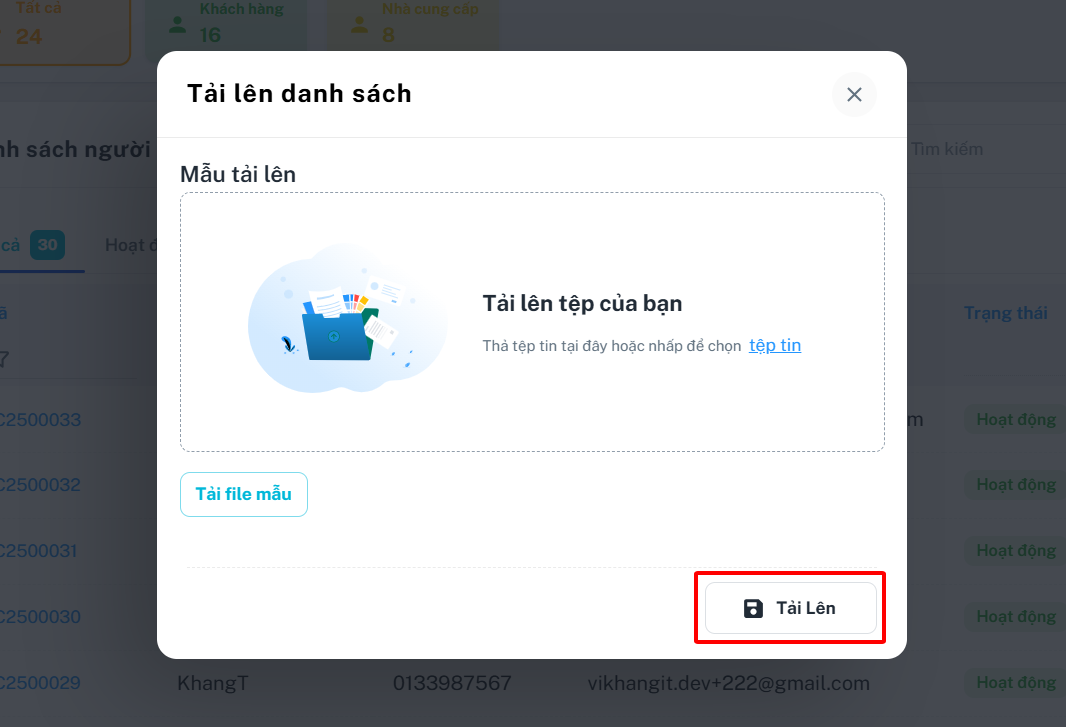Open user code C2500029
1066x727 pixels.
40,683
